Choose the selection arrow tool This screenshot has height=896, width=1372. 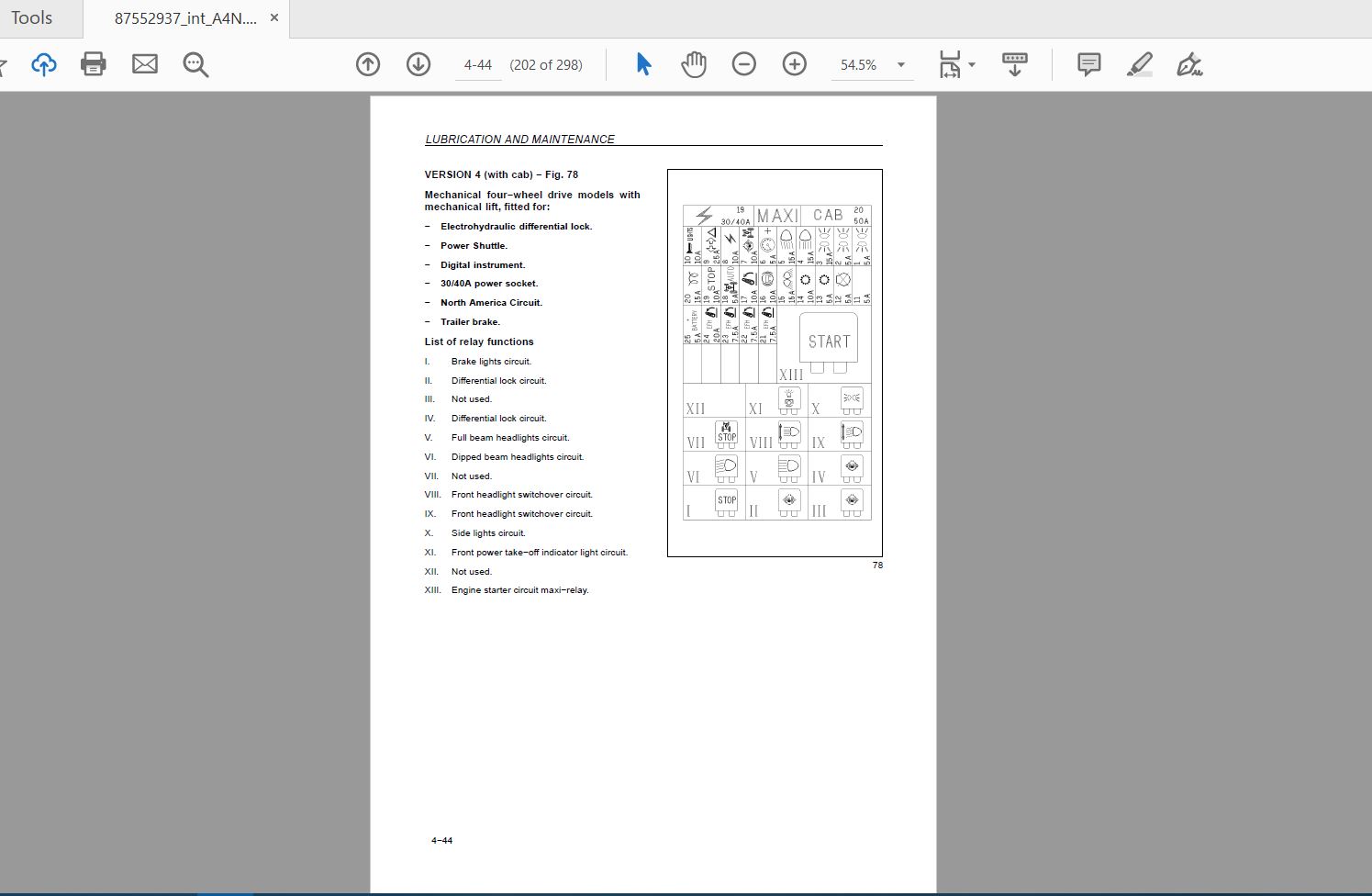point(643,64)
